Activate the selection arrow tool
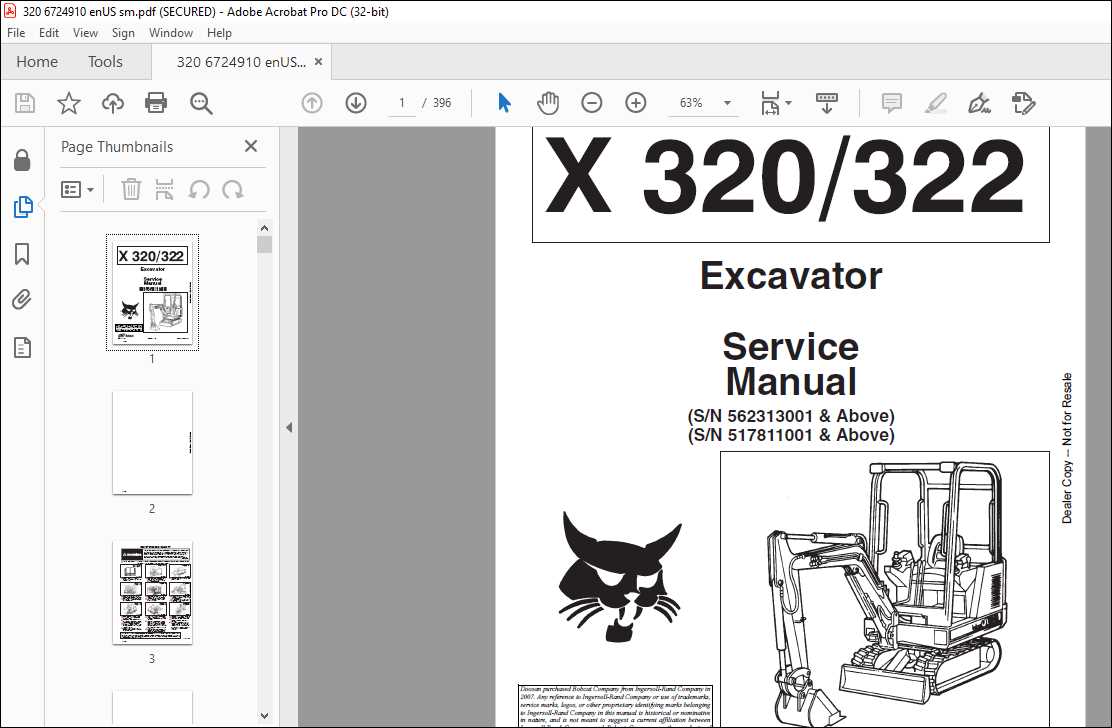 click(x=504, y=103)
